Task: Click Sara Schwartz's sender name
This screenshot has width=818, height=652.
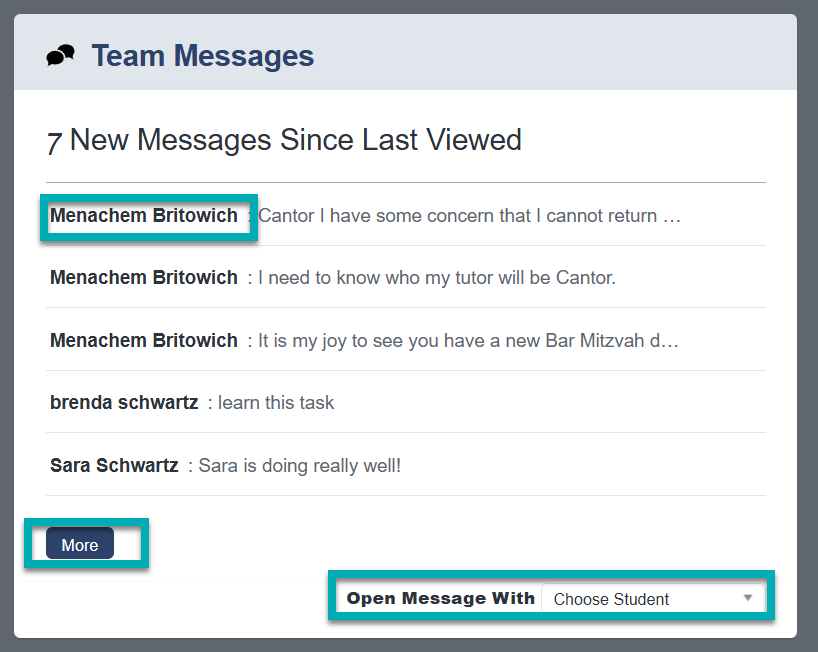Action: point(114,465)
